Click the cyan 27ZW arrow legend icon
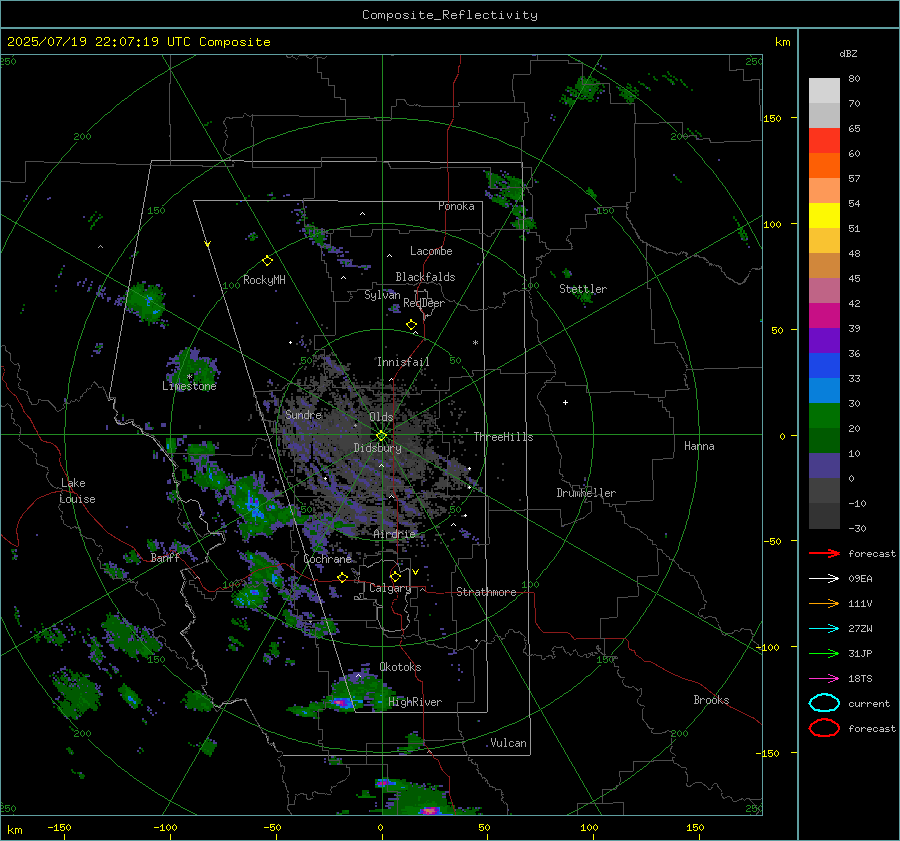Screen dimensions: 900x841 pyautogui.click(x=824, y=629)
